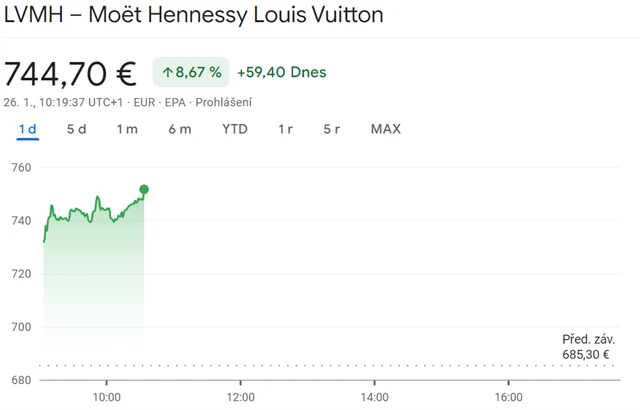Click the green endpoint dot on chart
This screenshot has height=410, width=640.
(144, 189)
